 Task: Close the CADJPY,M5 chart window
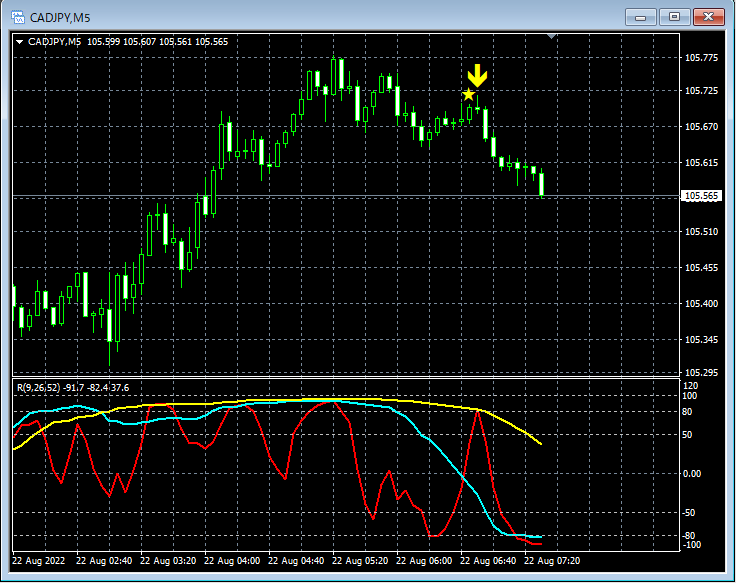[708, 17]
